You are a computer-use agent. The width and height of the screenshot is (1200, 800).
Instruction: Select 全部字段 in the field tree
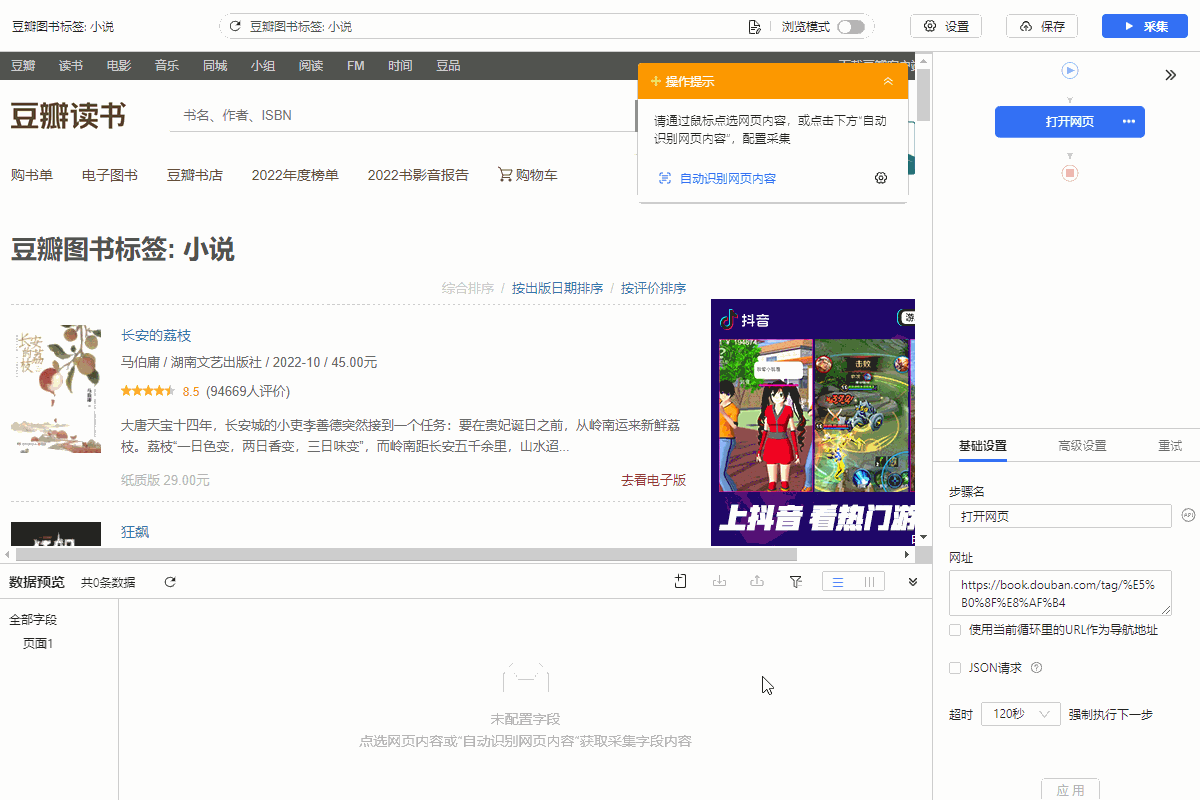33,620
